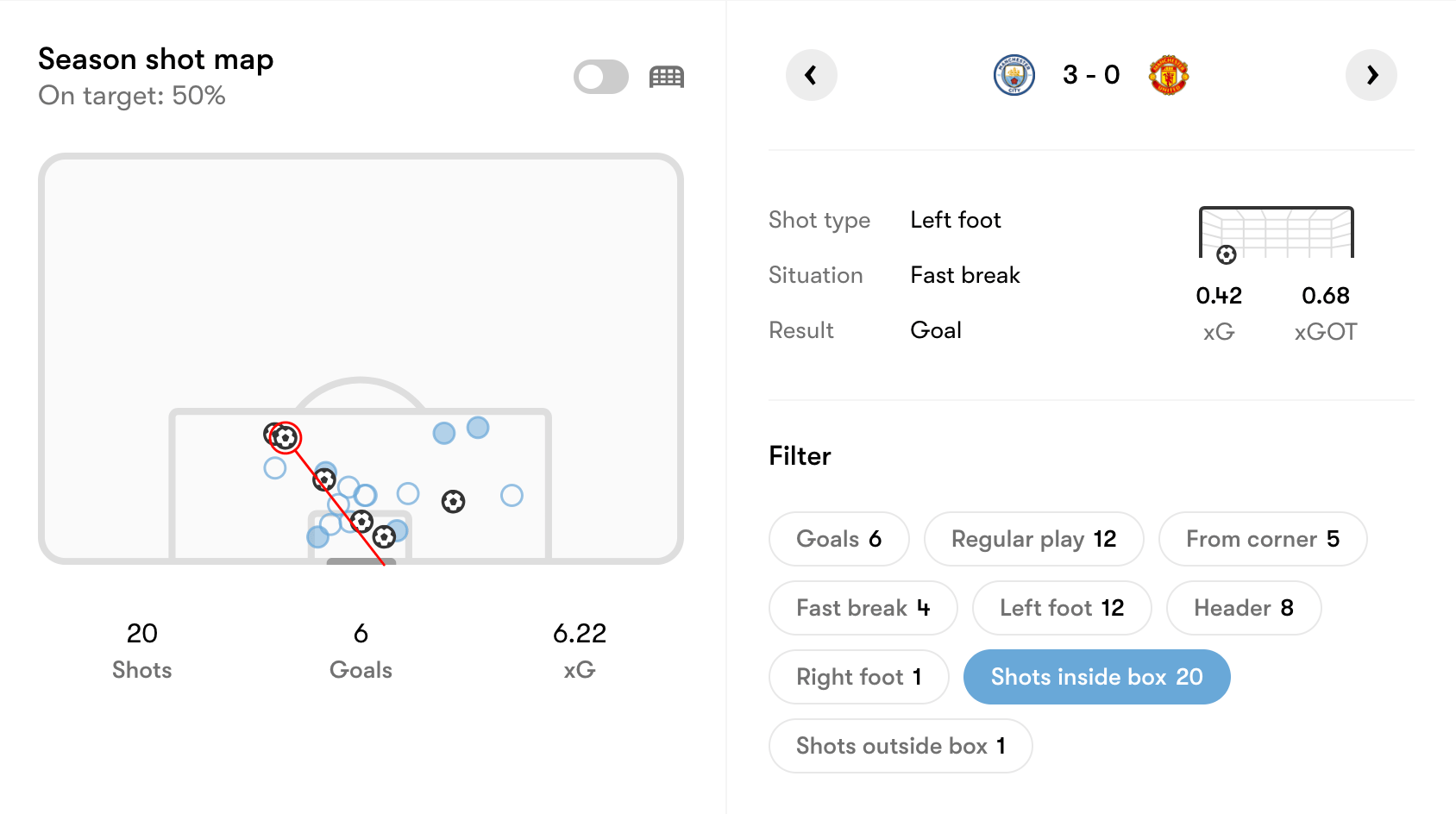Deselect the Shots inside box 20 filter
This screenshot has height=814, width=1456.
[x=1096, y=677]
